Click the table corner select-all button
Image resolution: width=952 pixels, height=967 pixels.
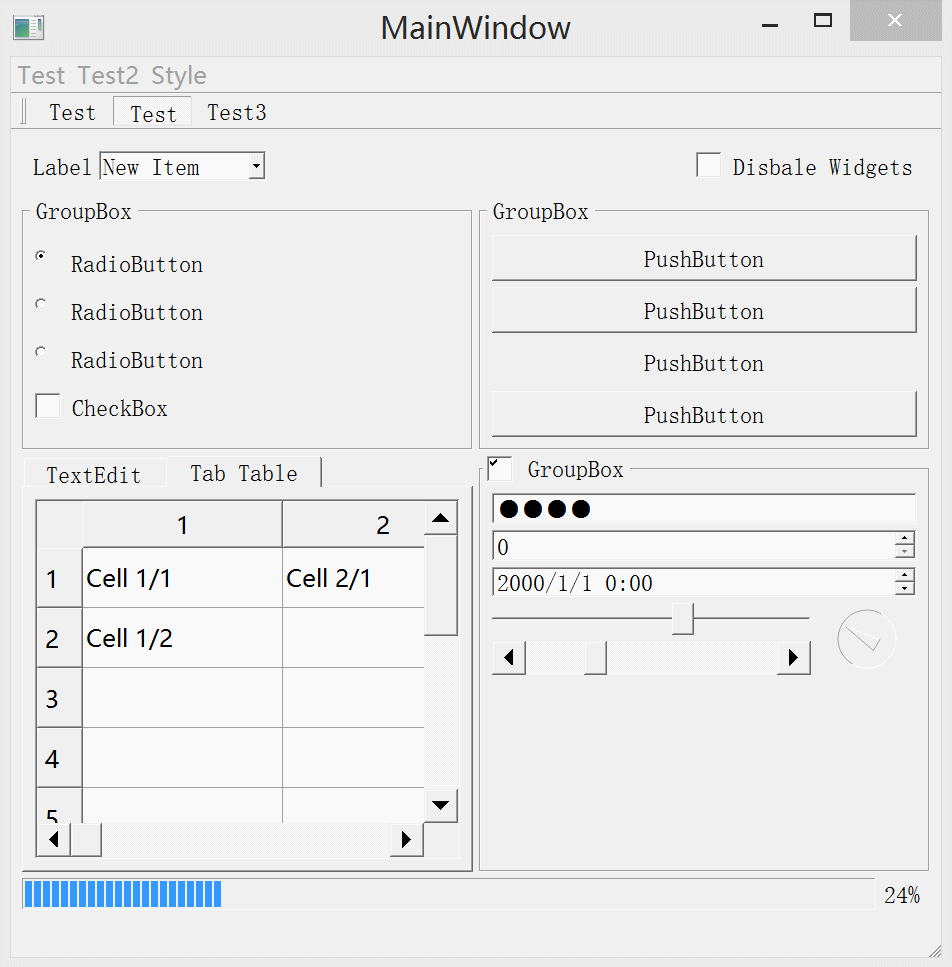pyautogui.click(x=59, y=525)
